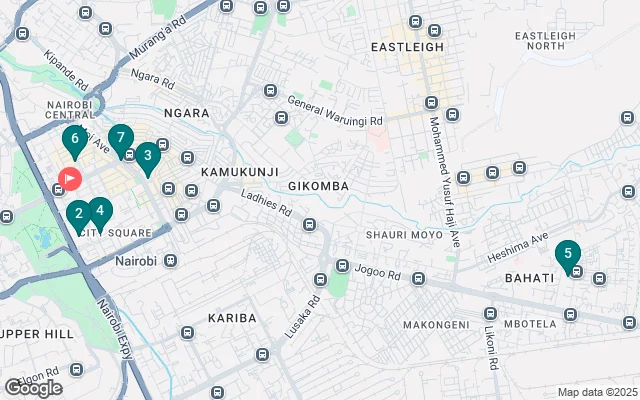Open map marker number 3
Viewport: 640px width, 400px height.
coord(148,158)
